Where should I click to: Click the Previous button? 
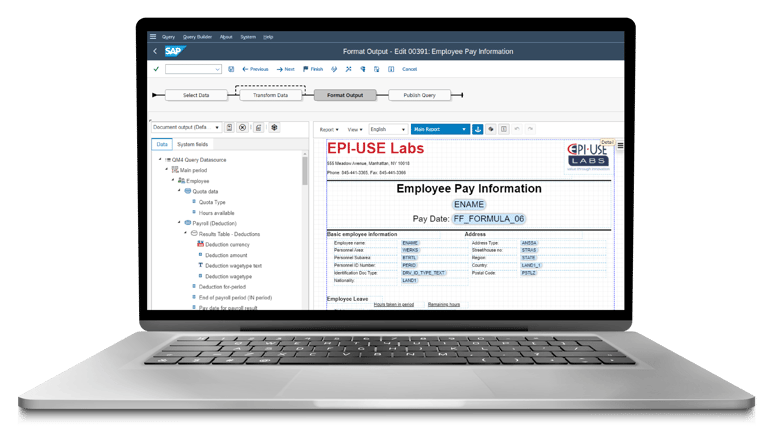pos(255,69)
